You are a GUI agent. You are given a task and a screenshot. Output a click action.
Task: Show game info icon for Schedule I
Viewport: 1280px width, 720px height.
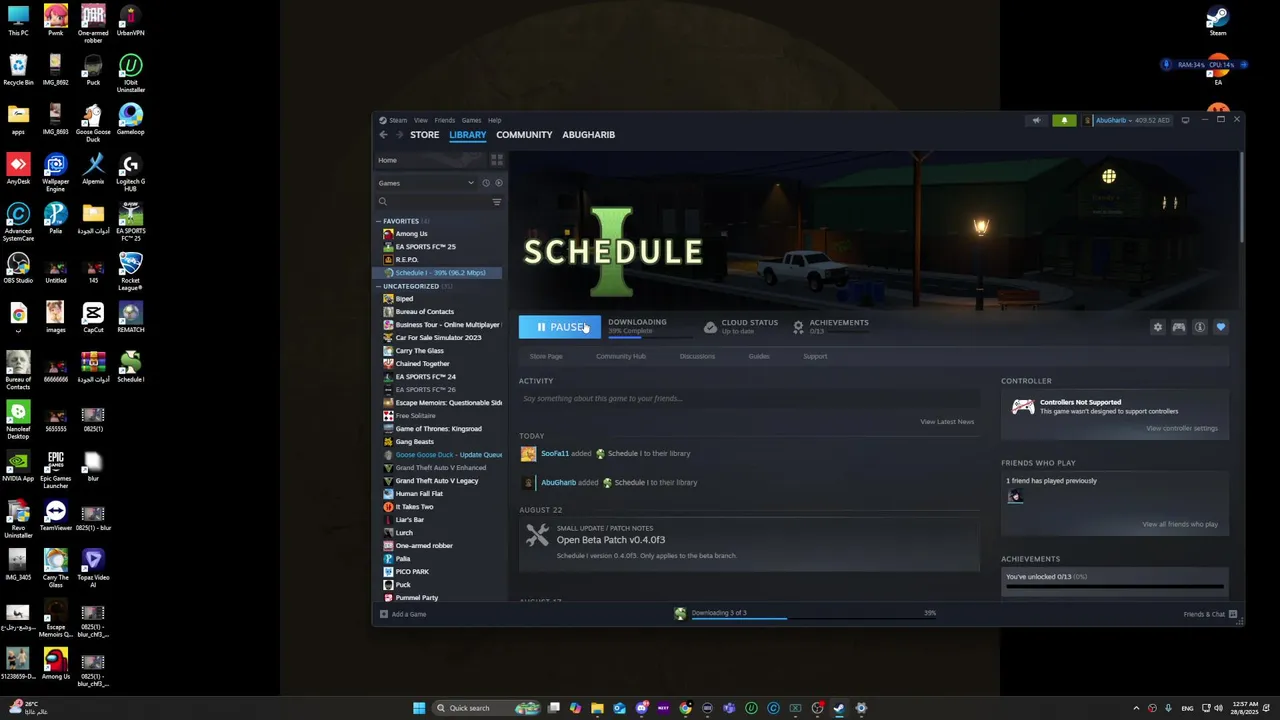(x=1200, y=327)
